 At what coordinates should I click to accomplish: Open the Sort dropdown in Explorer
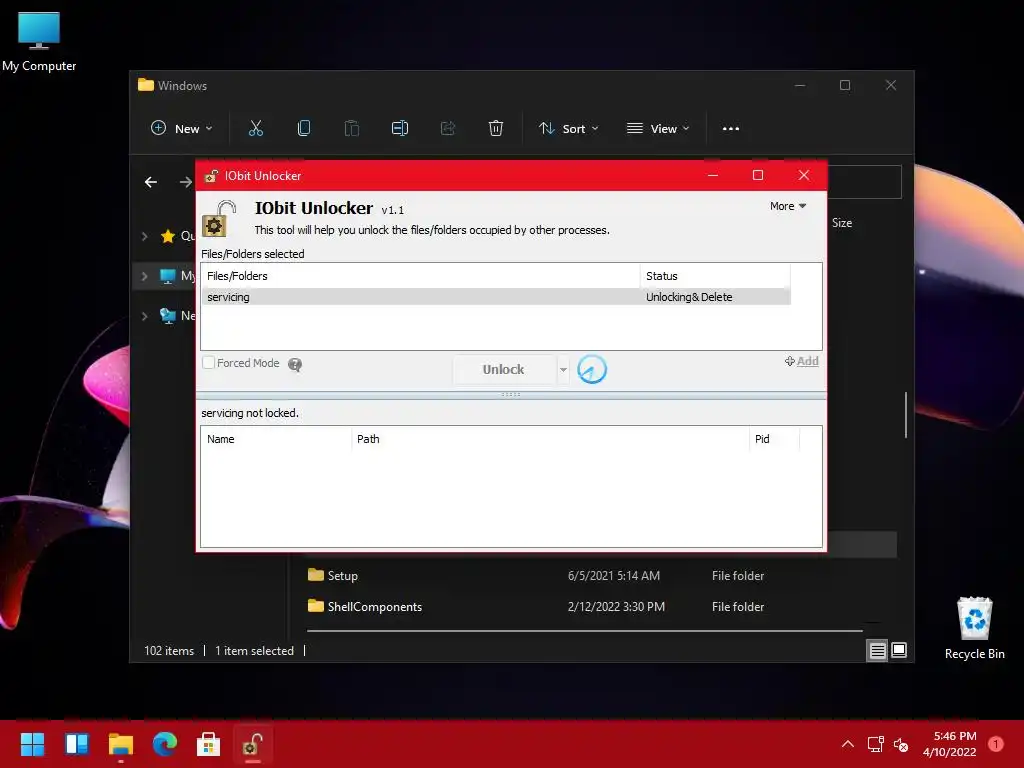(568, 129)
